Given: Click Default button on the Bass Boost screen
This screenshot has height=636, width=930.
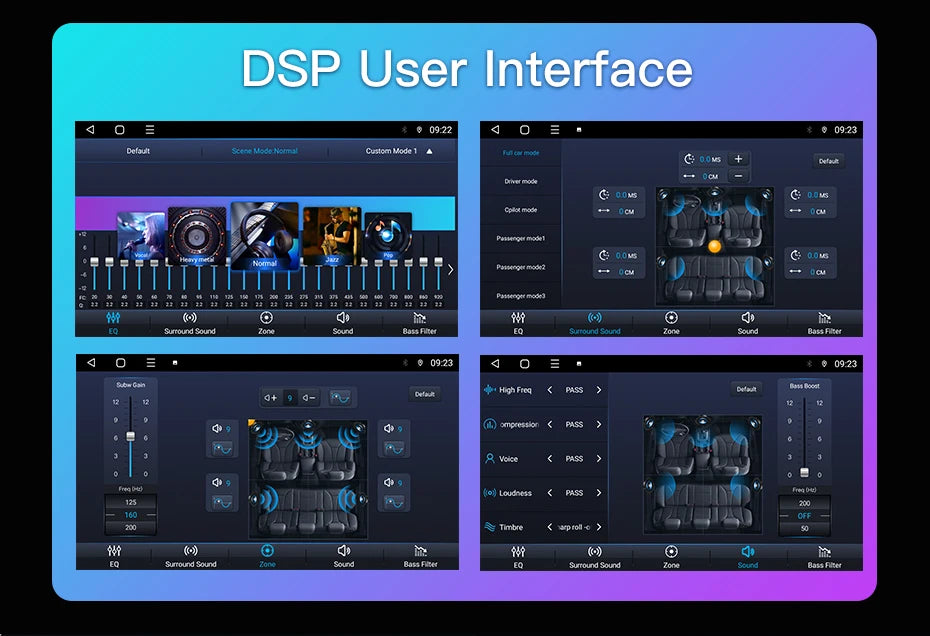Looking at the screenshot, I should coord(746,389).
